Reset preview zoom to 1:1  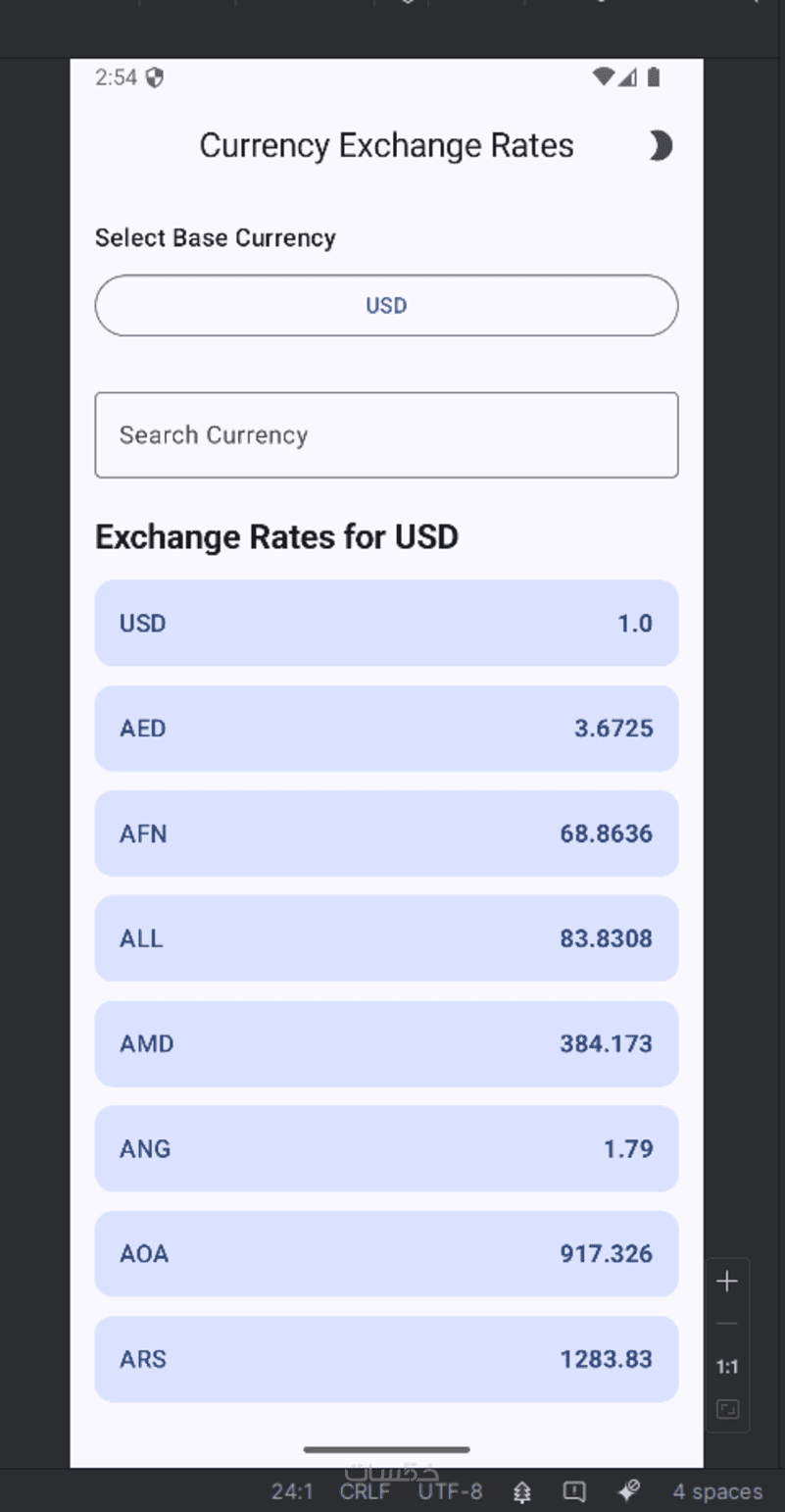(727, 1367)
